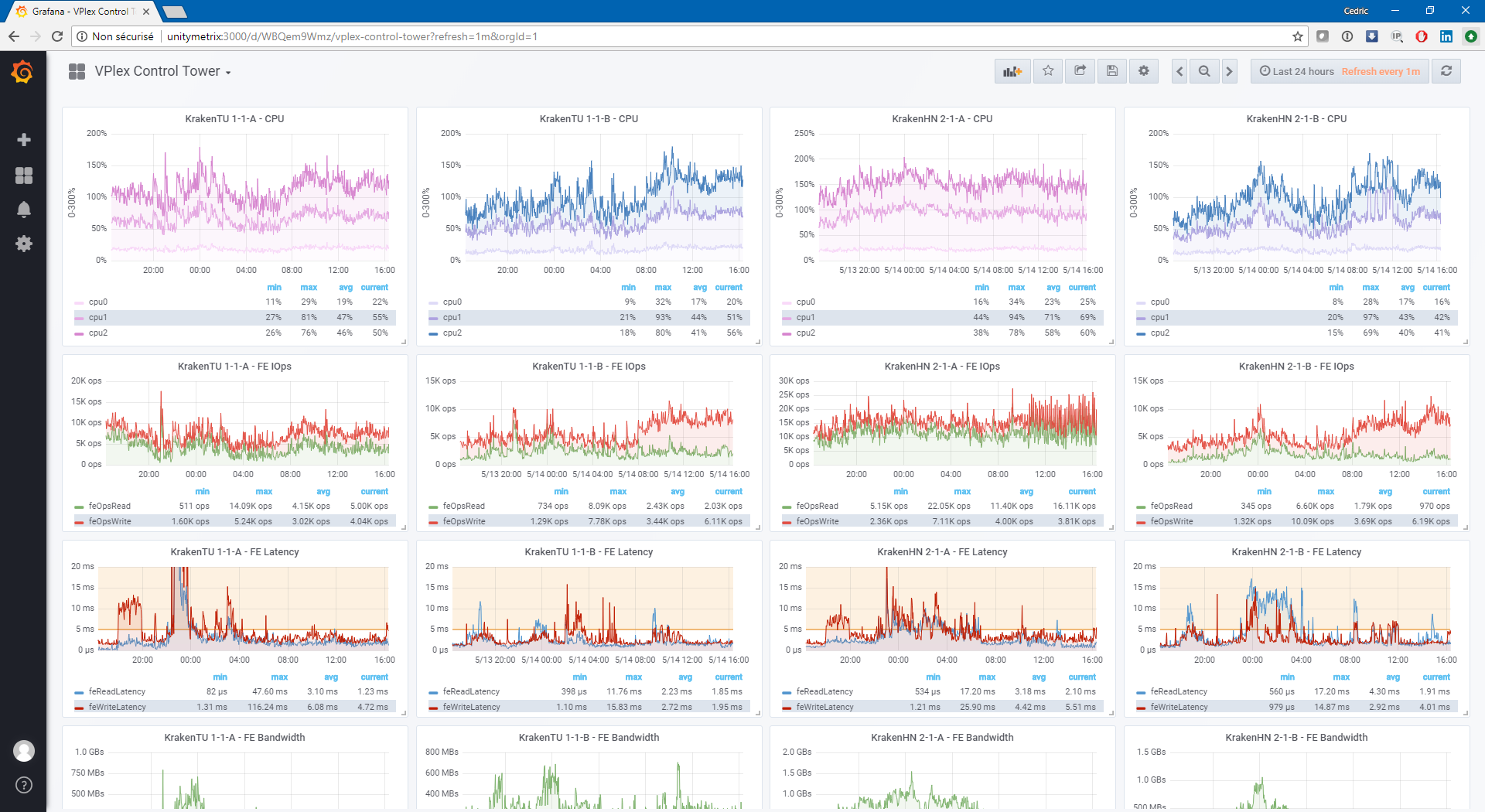Refresh the dashboard manually
Viewport: 1485px width, 812px height.
(x=1446, y=71)
